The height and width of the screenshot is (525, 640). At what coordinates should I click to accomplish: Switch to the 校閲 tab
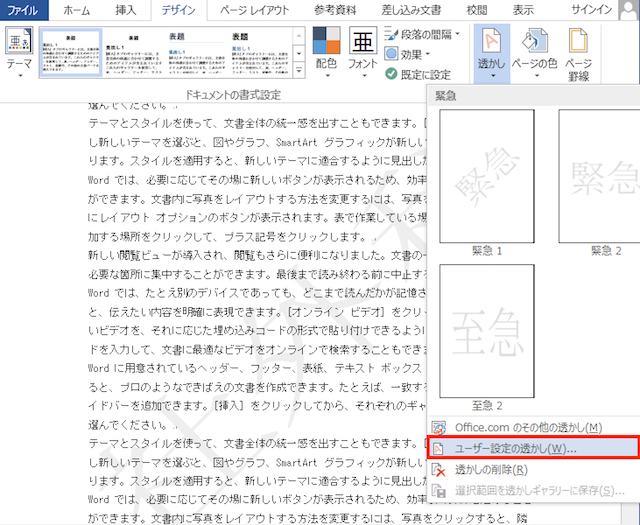click(x=477, y=10)
